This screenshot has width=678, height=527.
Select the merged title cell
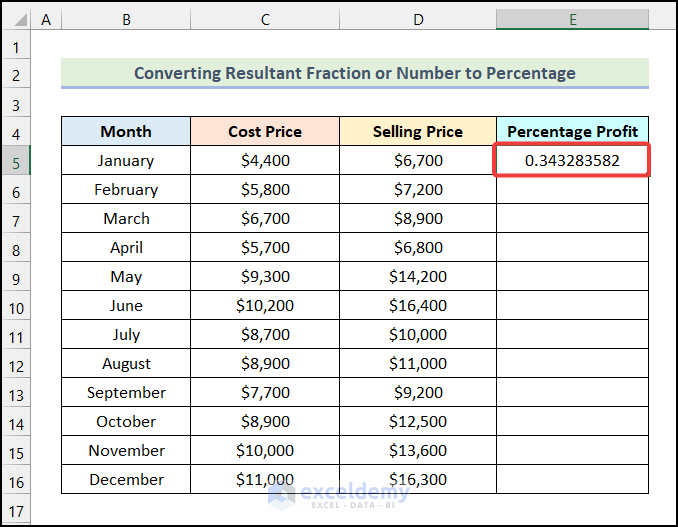coord(354,73)
